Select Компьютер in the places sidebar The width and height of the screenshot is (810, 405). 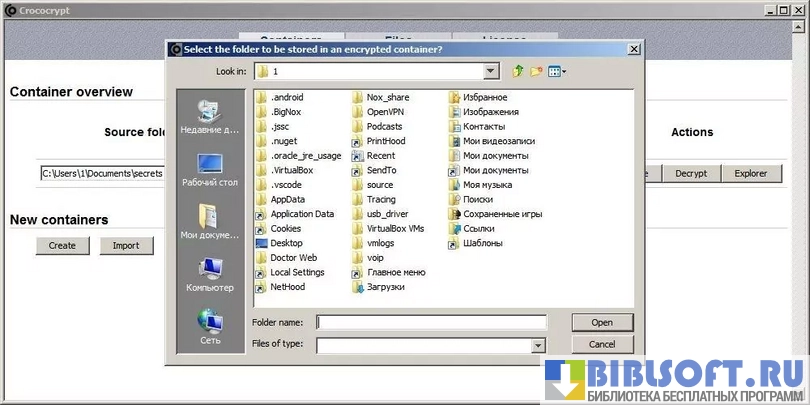click(x=210, y=273)
